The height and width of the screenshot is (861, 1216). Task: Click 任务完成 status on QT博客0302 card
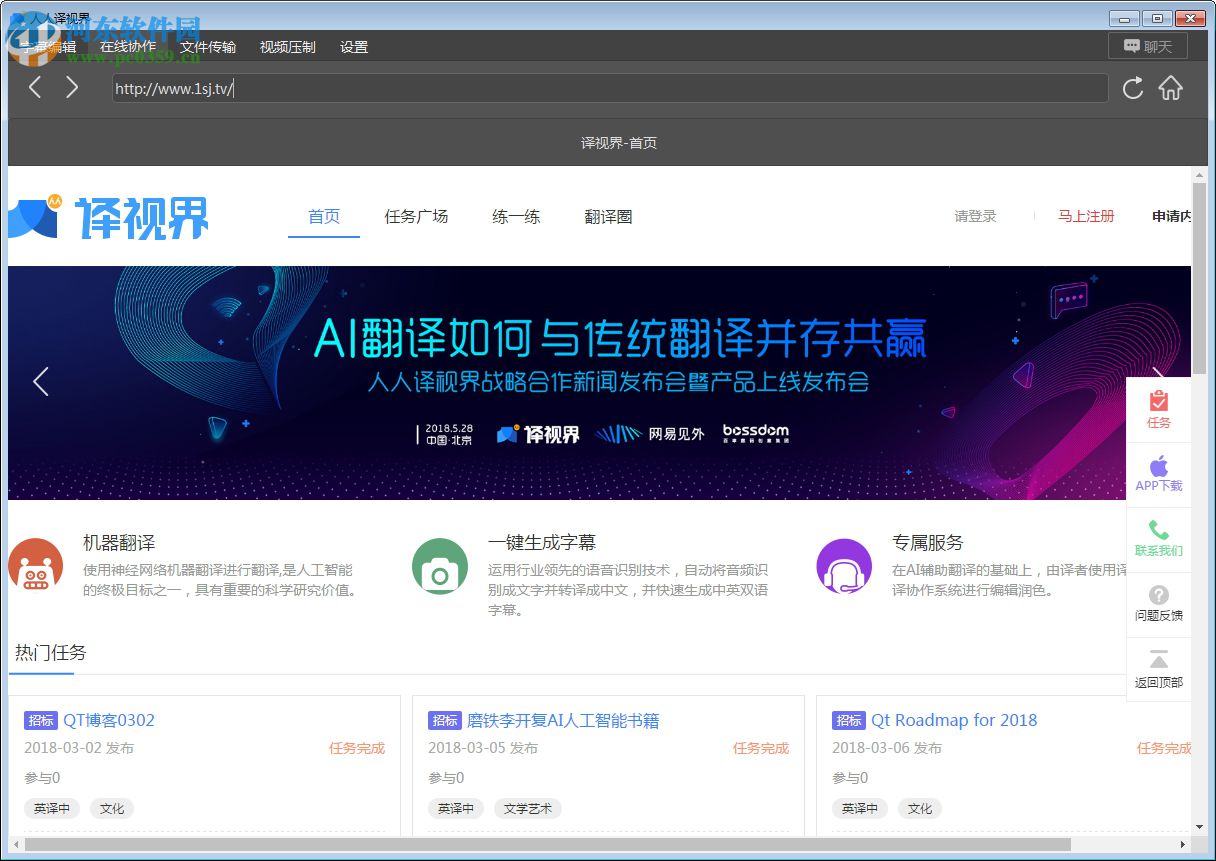357,748
